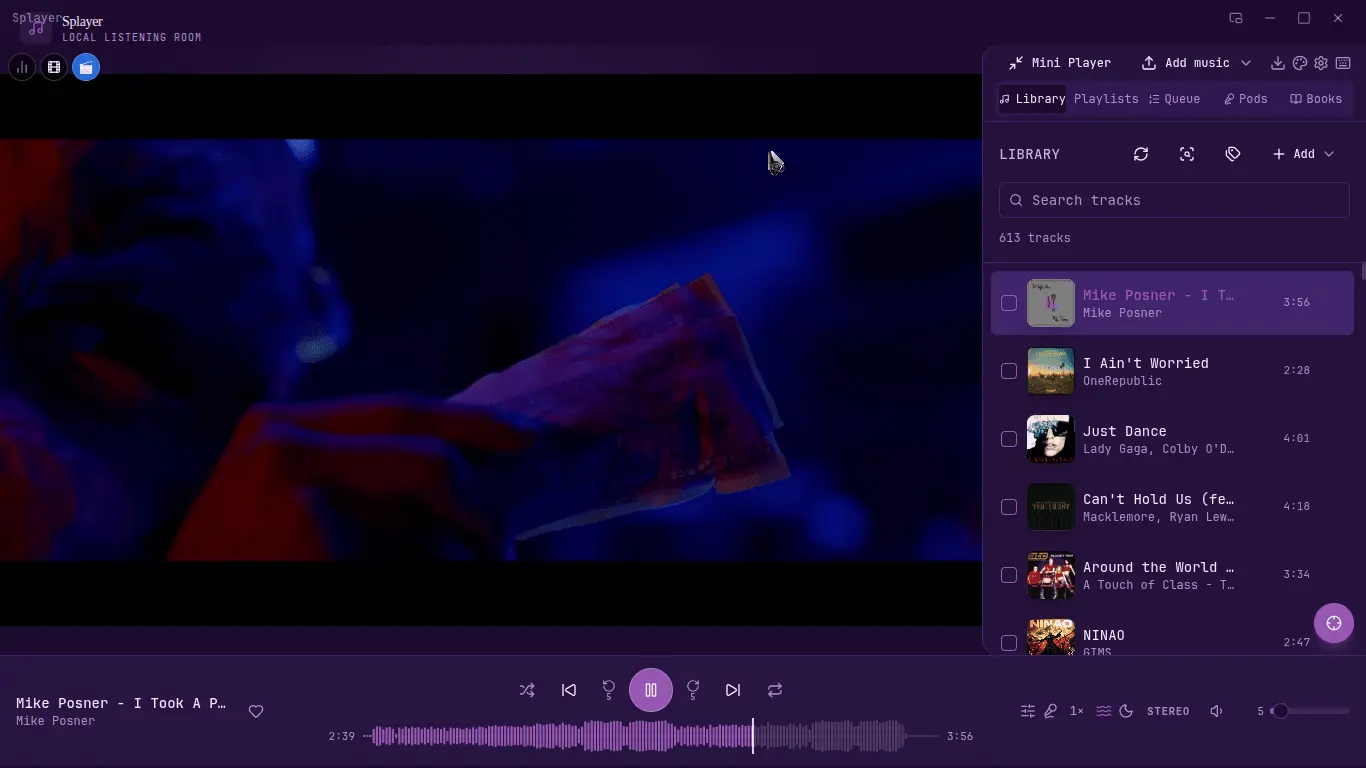Check the Mike Posner track checkbox
This screenshot has height=768, width=1366.
click(1009, 303)
